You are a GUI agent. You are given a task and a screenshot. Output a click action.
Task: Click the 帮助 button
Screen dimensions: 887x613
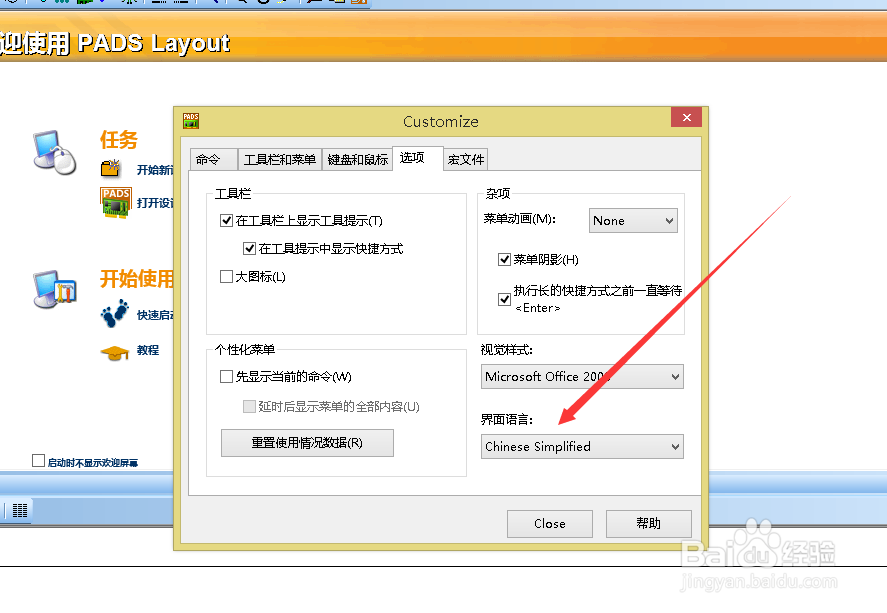coord(648,524)
